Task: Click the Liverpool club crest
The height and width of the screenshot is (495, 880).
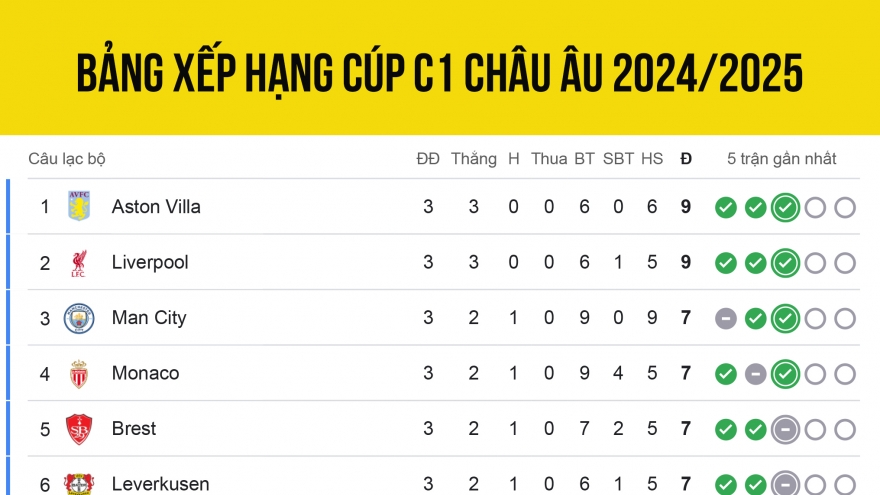Action: [79, 263]
